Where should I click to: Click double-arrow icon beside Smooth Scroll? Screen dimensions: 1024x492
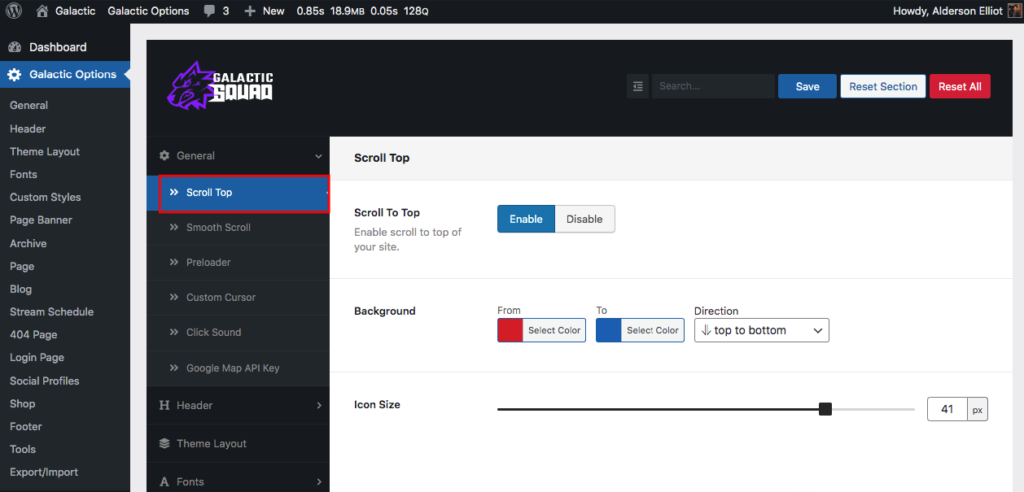click(x=174, y=227)
